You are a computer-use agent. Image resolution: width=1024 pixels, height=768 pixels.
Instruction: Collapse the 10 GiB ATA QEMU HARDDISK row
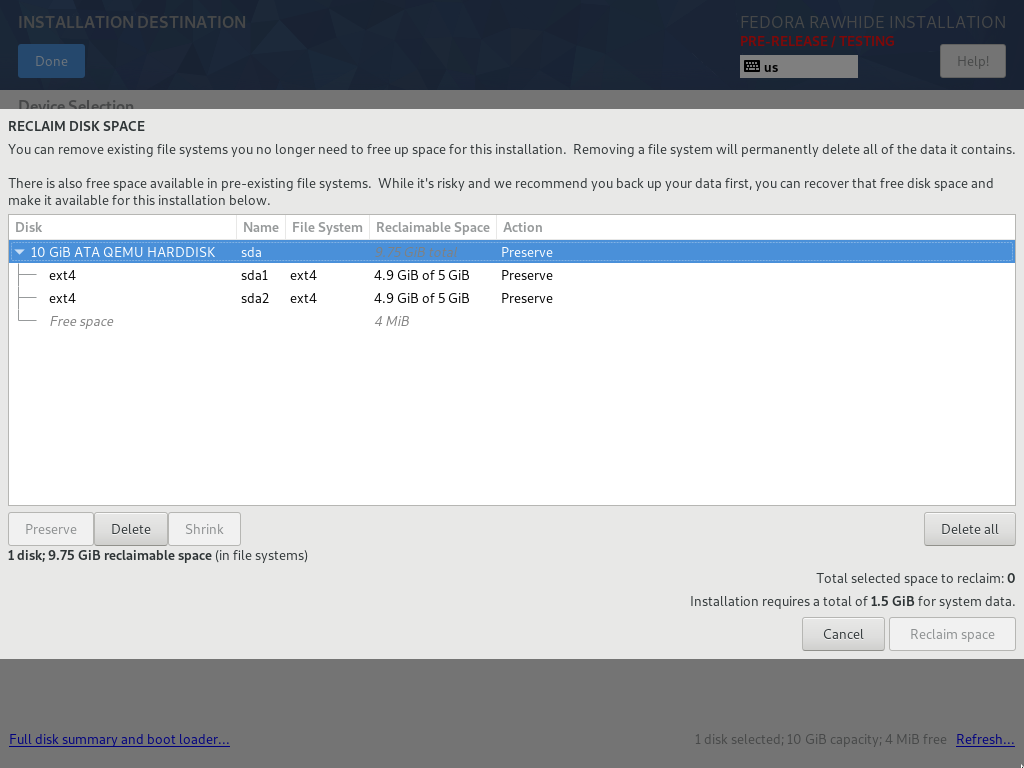click(x=20, y=252)
